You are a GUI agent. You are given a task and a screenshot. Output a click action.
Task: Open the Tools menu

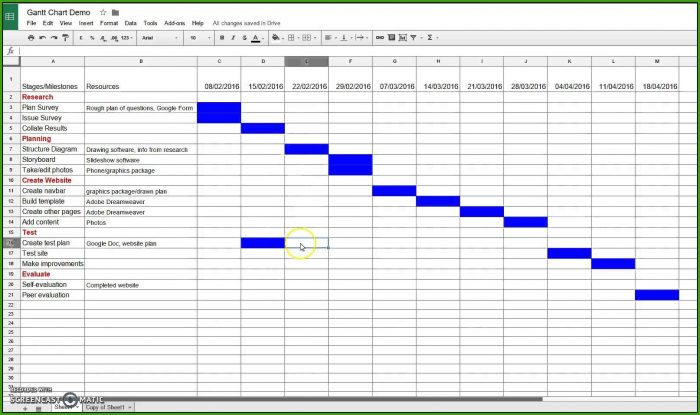pos(150,23)
